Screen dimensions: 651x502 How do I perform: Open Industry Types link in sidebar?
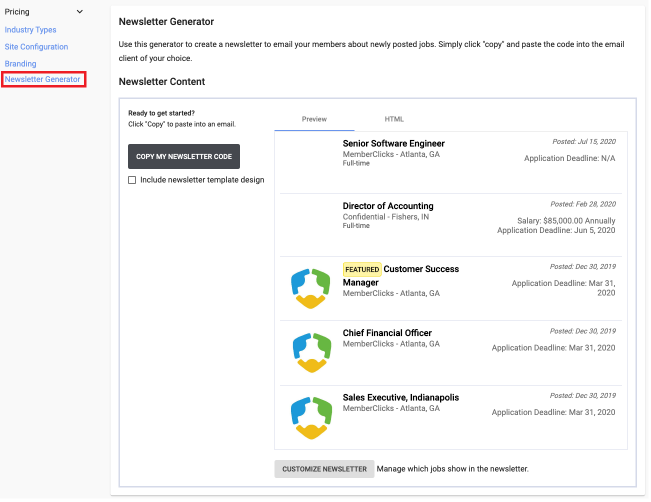pos(30,30)
